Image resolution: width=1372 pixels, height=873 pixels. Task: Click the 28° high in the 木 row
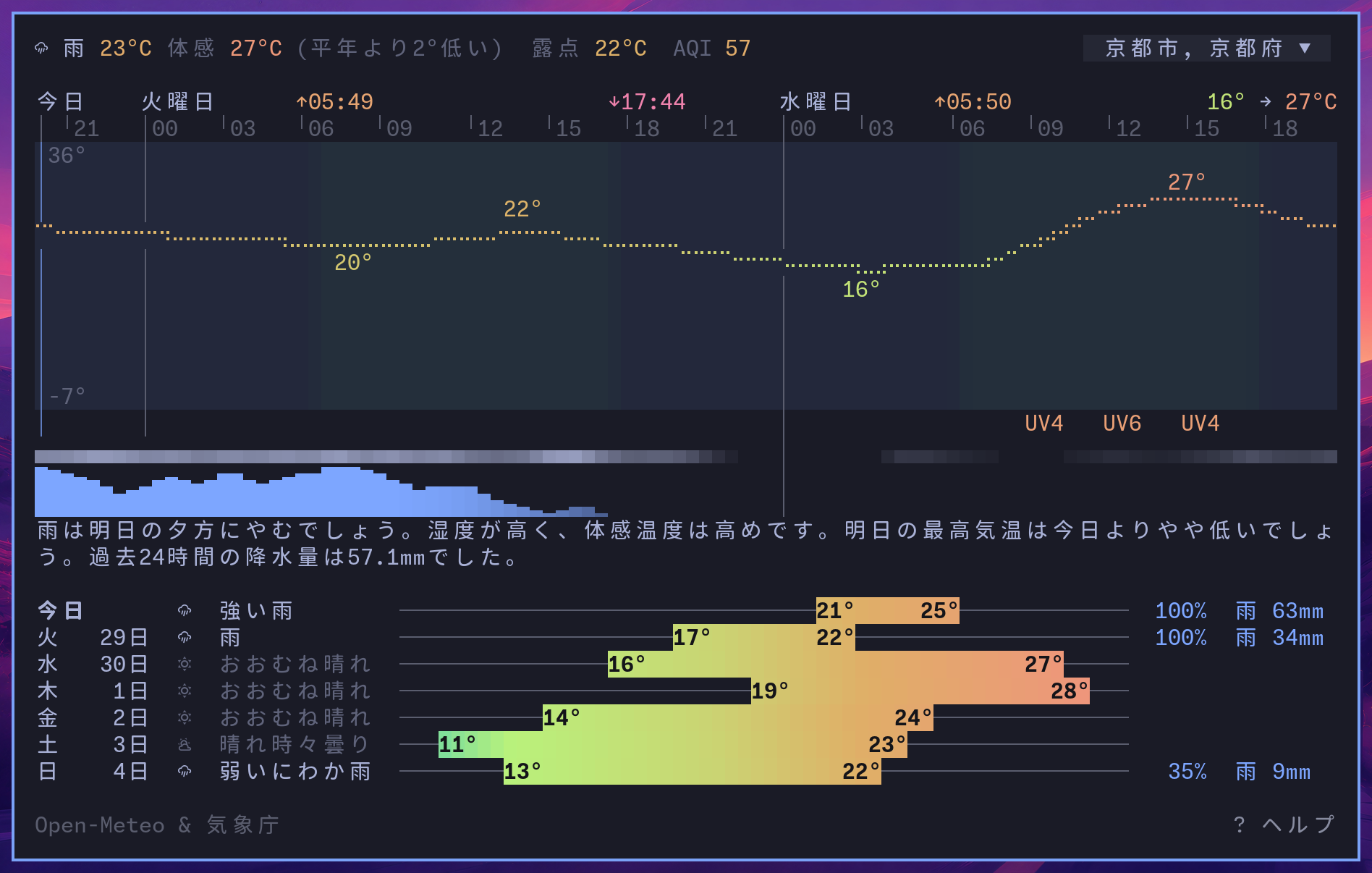[1070, 691]
